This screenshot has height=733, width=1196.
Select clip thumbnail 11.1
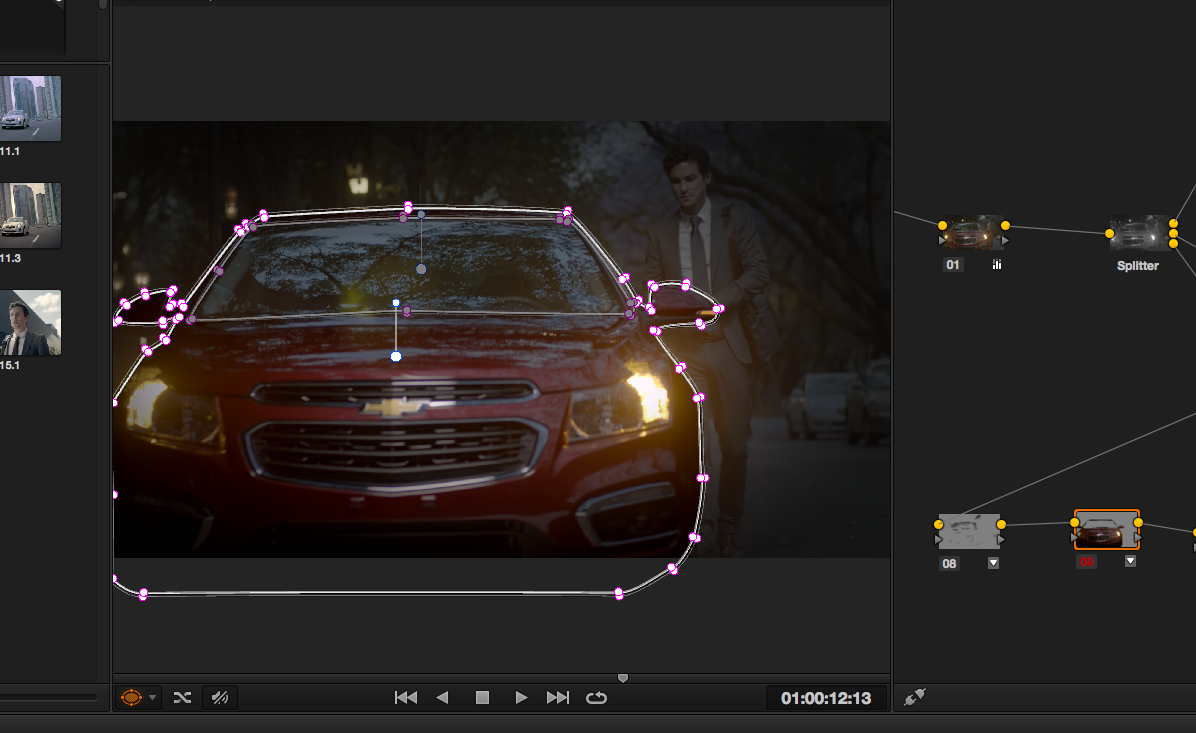(31, 108)
